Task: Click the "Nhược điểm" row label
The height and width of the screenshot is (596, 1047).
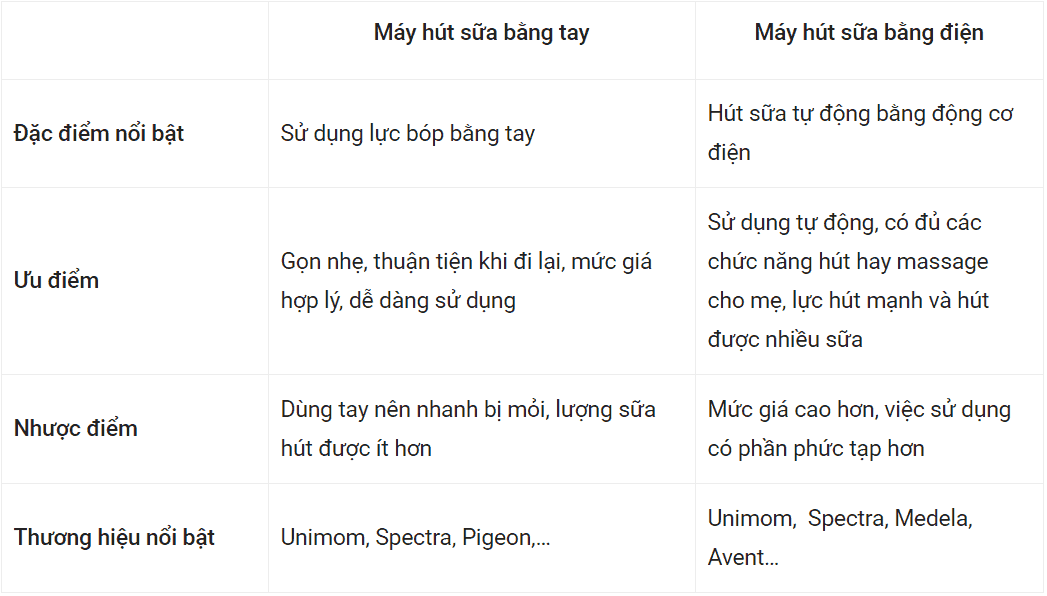Action: pos(76,429)
